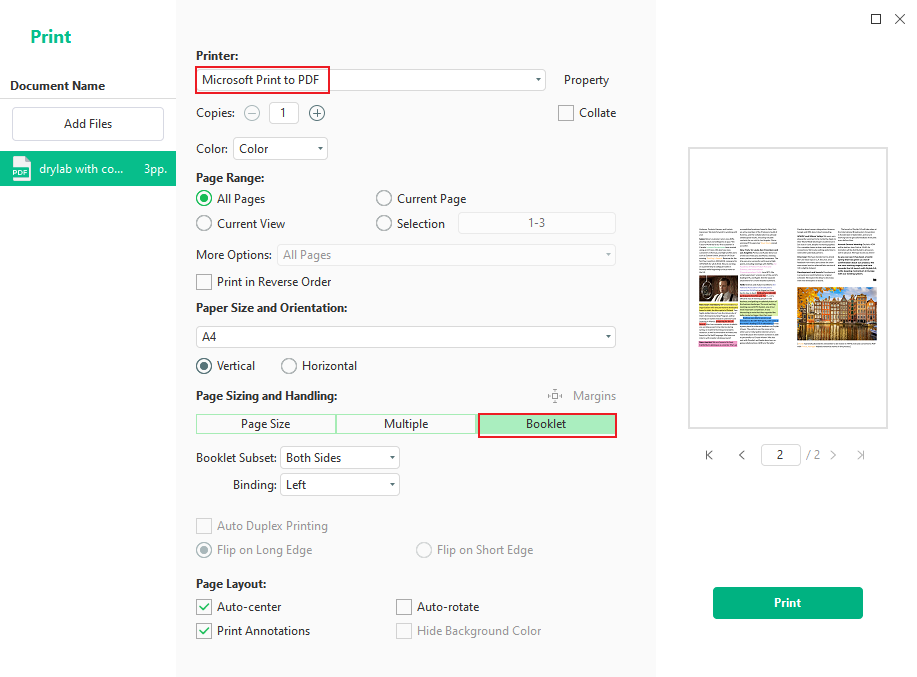The height and width of the screenshot is (677, 917).
Task: Click the PDF icon on drylab document
Action: pos(21,168)
